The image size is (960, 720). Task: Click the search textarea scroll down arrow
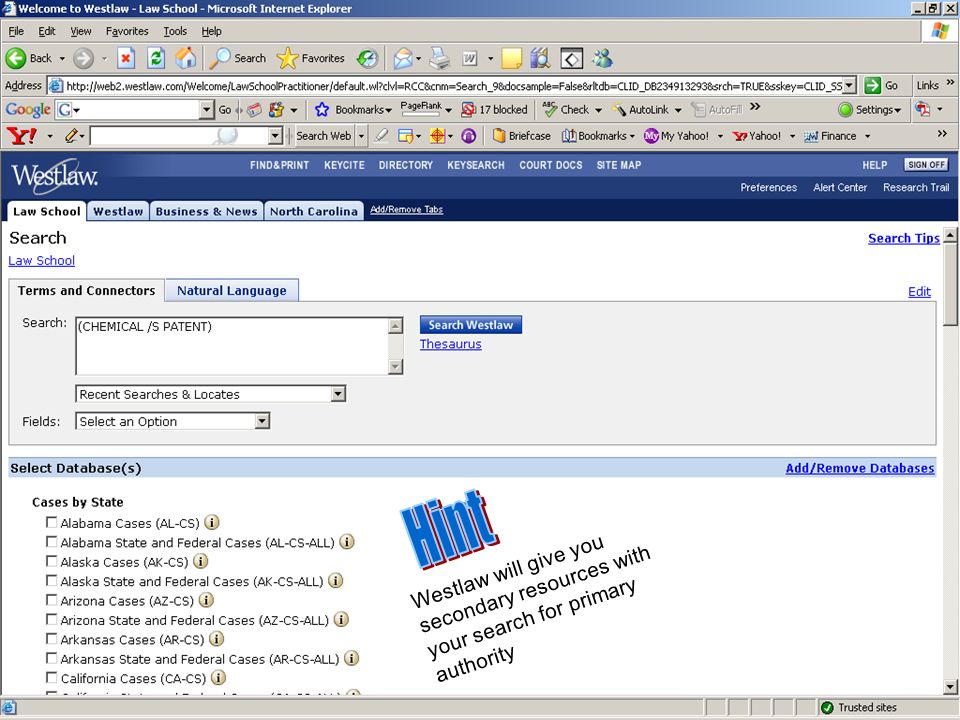pos(396,367)
